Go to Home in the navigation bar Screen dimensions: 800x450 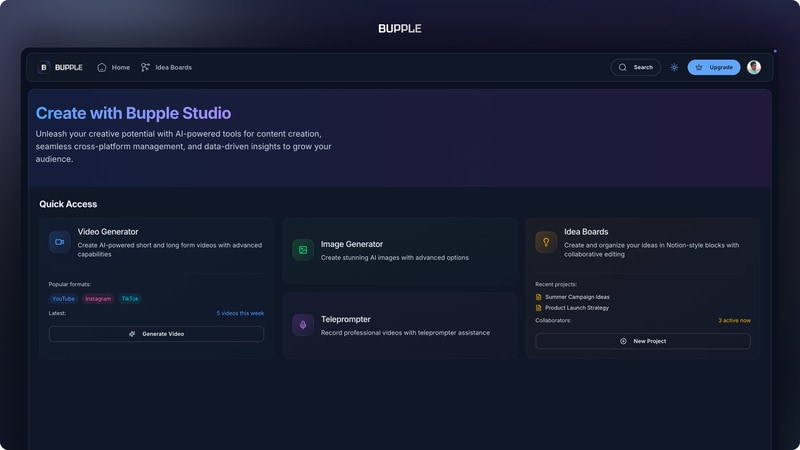(114, 68)
